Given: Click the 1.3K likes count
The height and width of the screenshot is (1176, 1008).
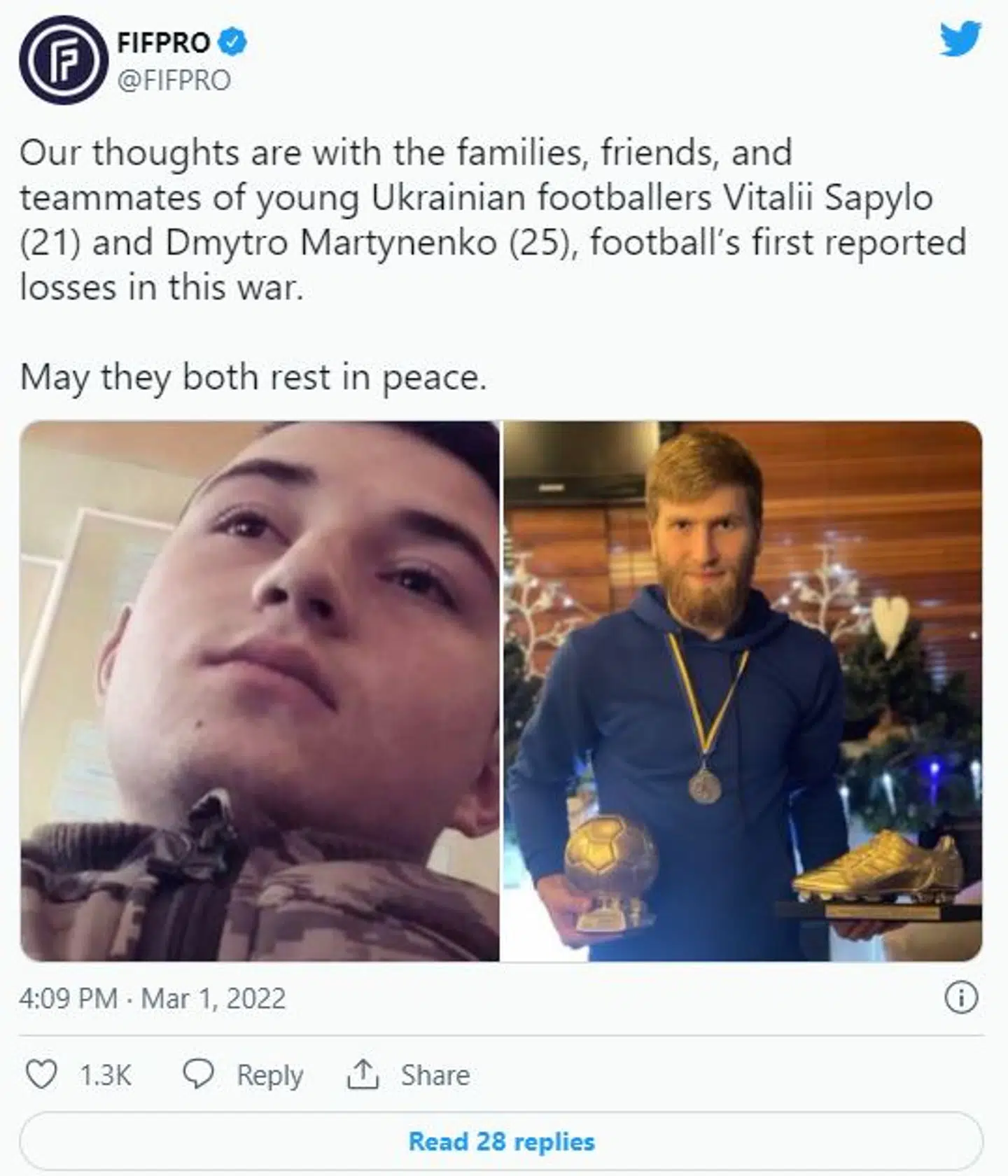Looking at the screenshot, I should (105, 1075).
